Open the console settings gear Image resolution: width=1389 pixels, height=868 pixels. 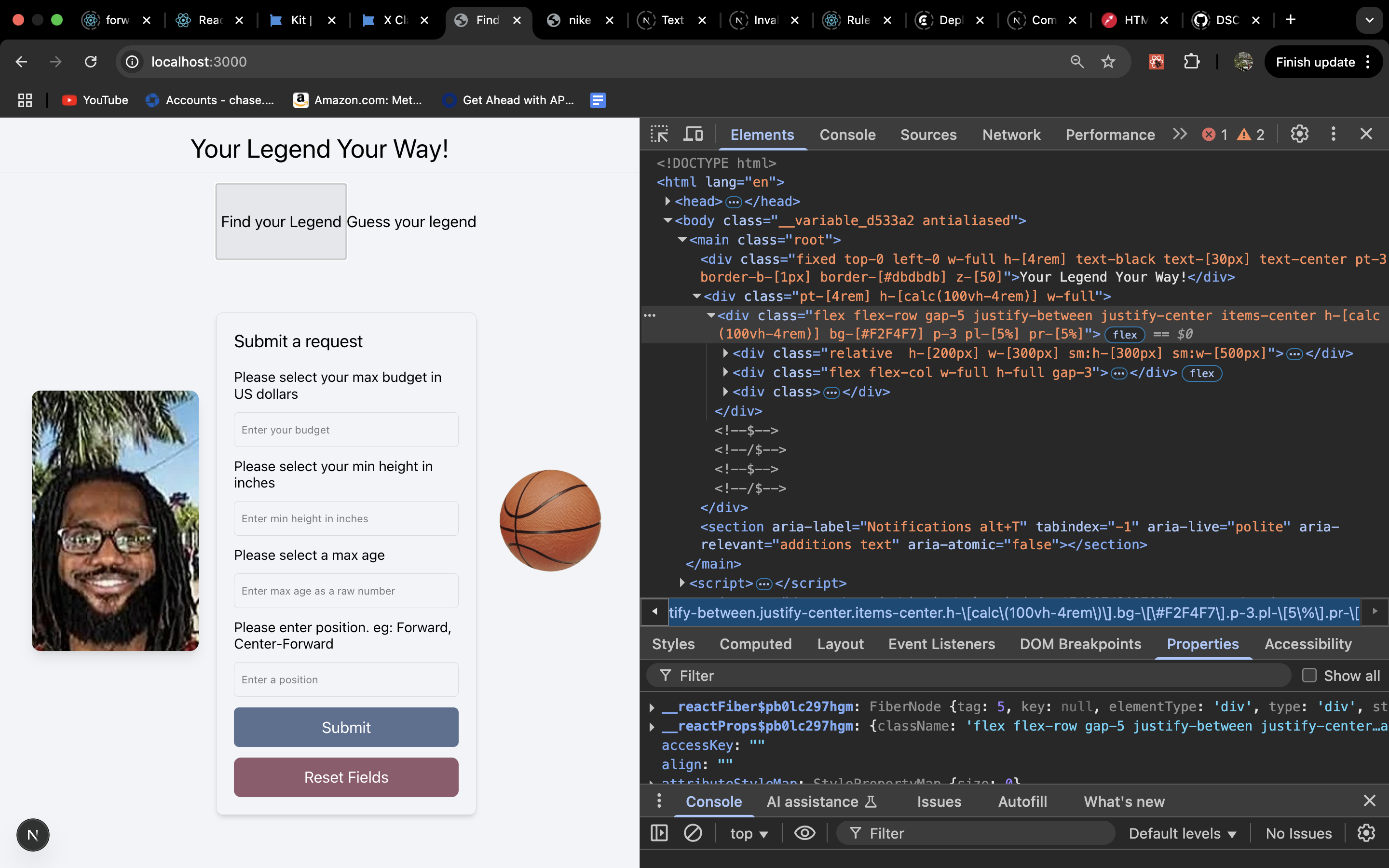[x=1366, y=833]
